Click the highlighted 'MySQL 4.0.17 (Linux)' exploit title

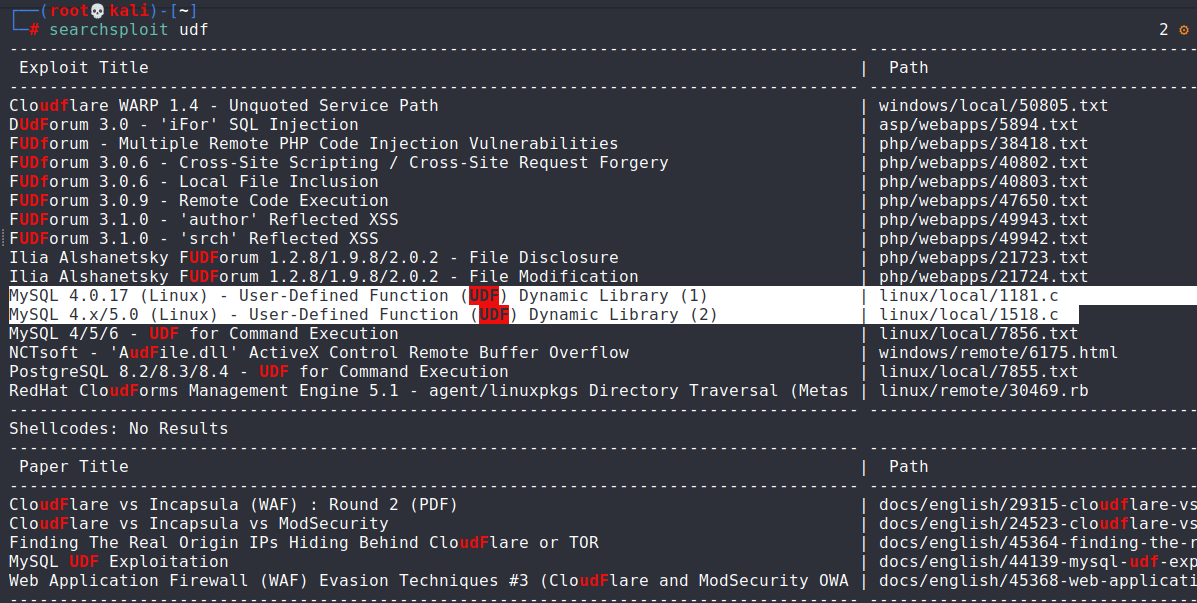pyautogui.click(x=358, y=296)
